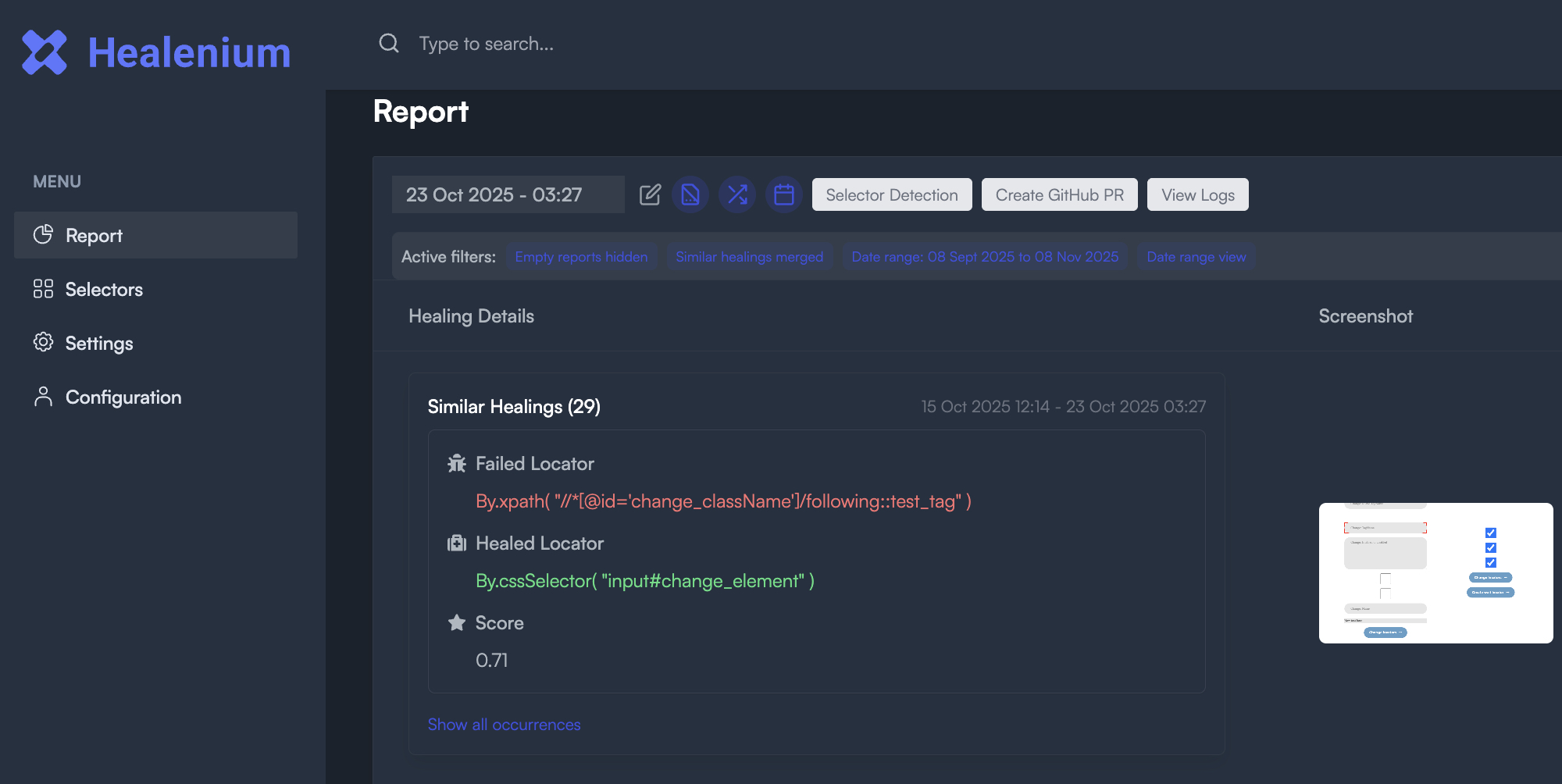Click the Active filters label
Screen dimensions: 1562x784
(448, 257)
